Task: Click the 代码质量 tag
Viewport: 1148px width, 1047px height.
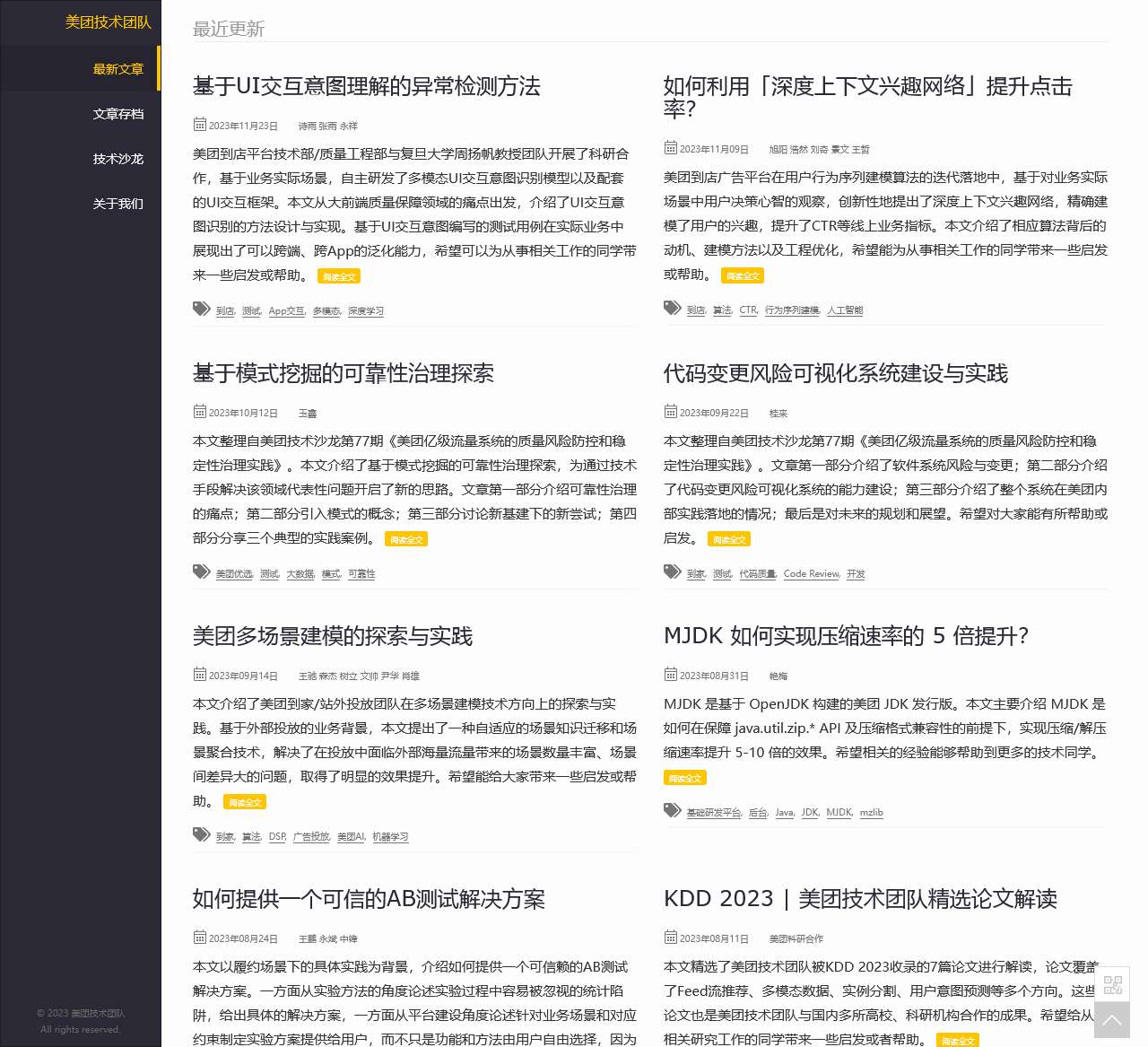Action: pyautogui.click(x=757, y=573)
